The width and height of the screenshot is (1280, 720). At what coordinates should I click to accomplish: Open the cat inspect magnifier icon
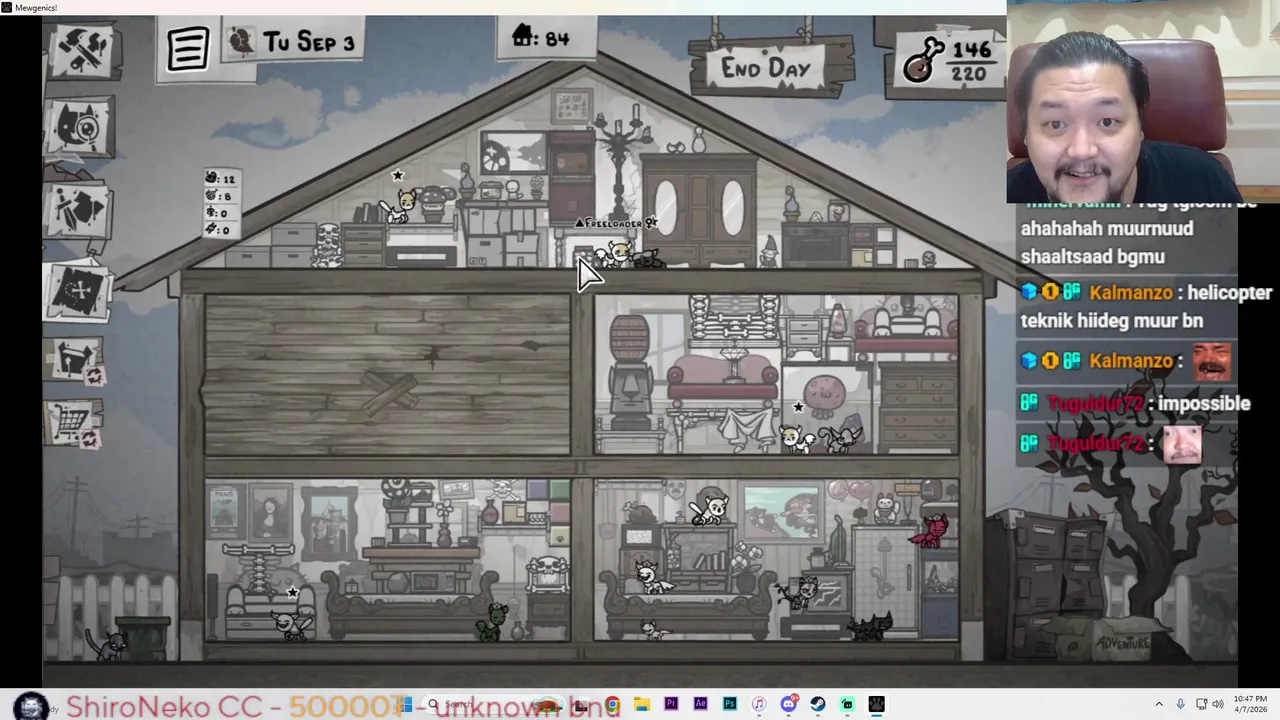[82, 127]
